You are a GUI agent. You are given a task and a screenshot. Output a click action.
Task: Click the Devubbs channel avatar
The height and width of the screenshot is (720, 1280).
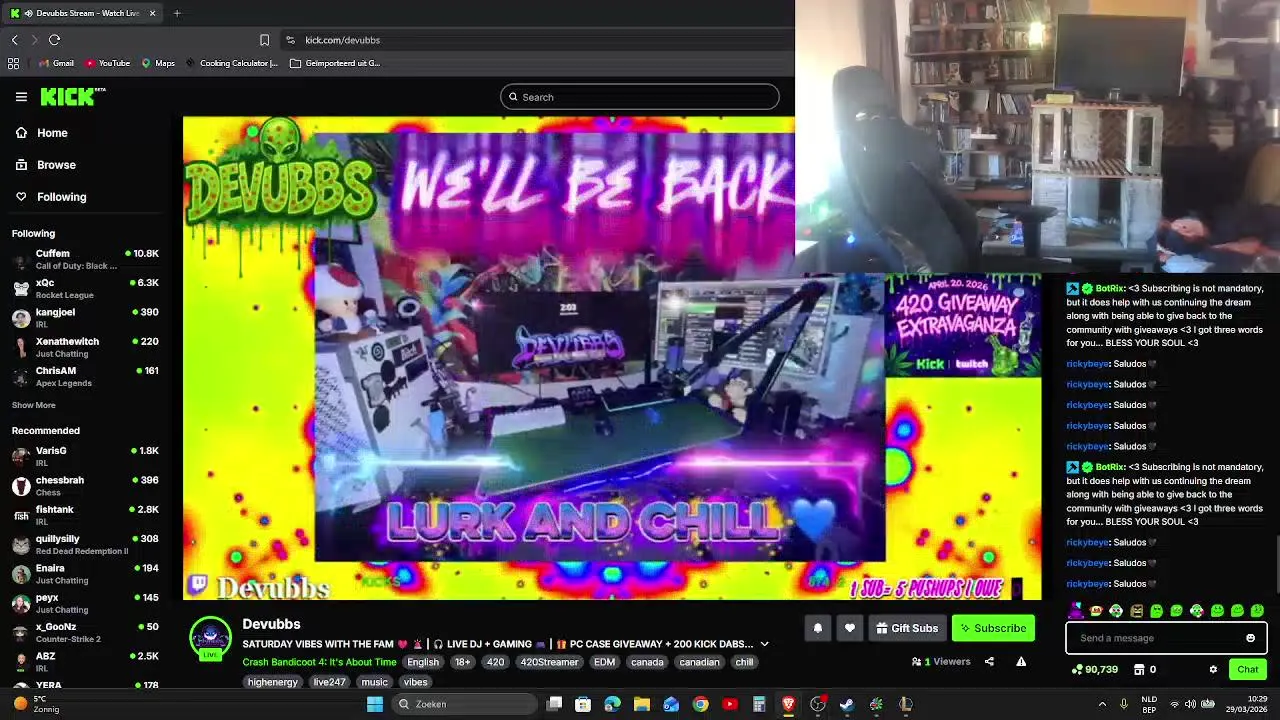[210, 638]
